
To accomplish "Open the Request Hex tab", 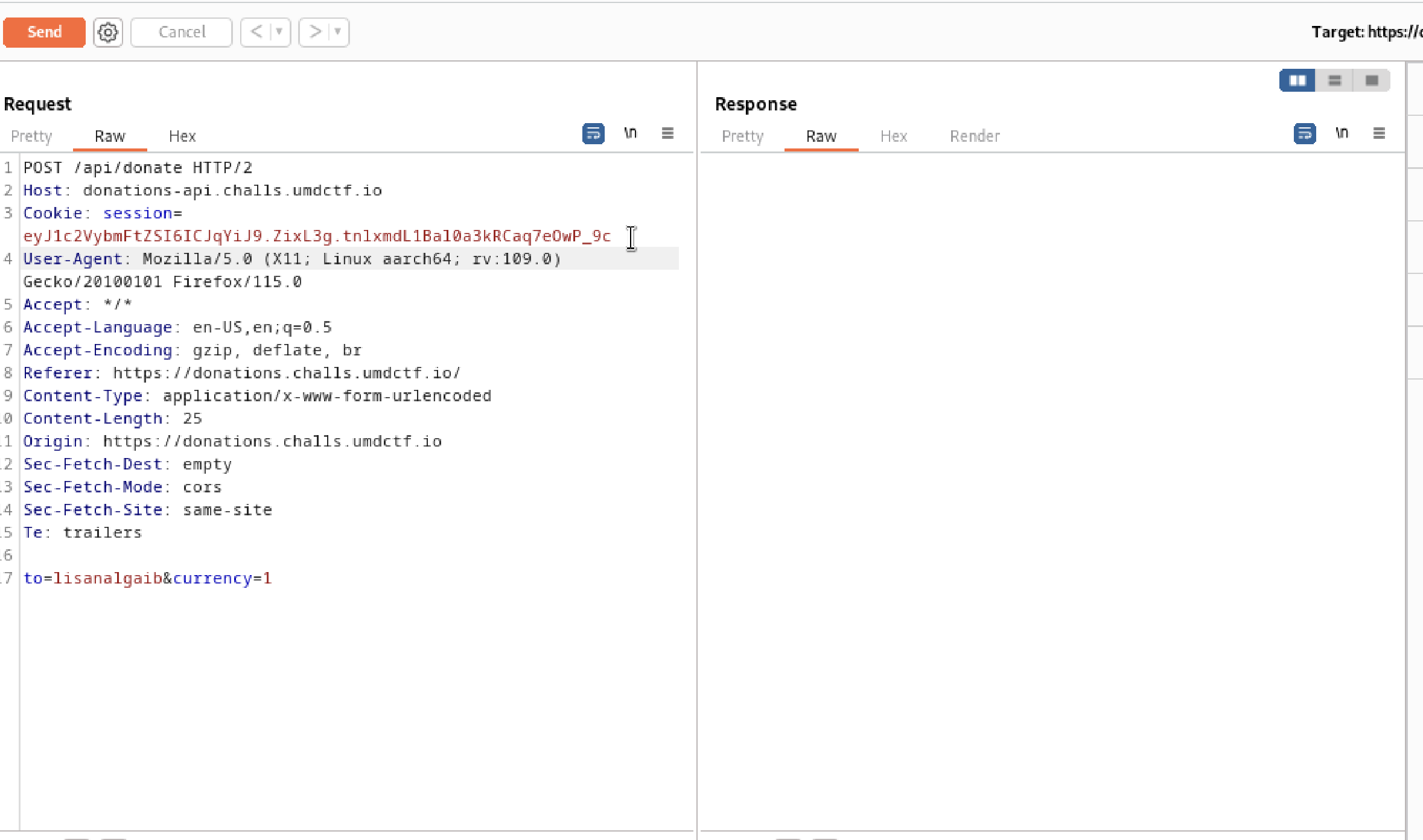I will point(182,136).
